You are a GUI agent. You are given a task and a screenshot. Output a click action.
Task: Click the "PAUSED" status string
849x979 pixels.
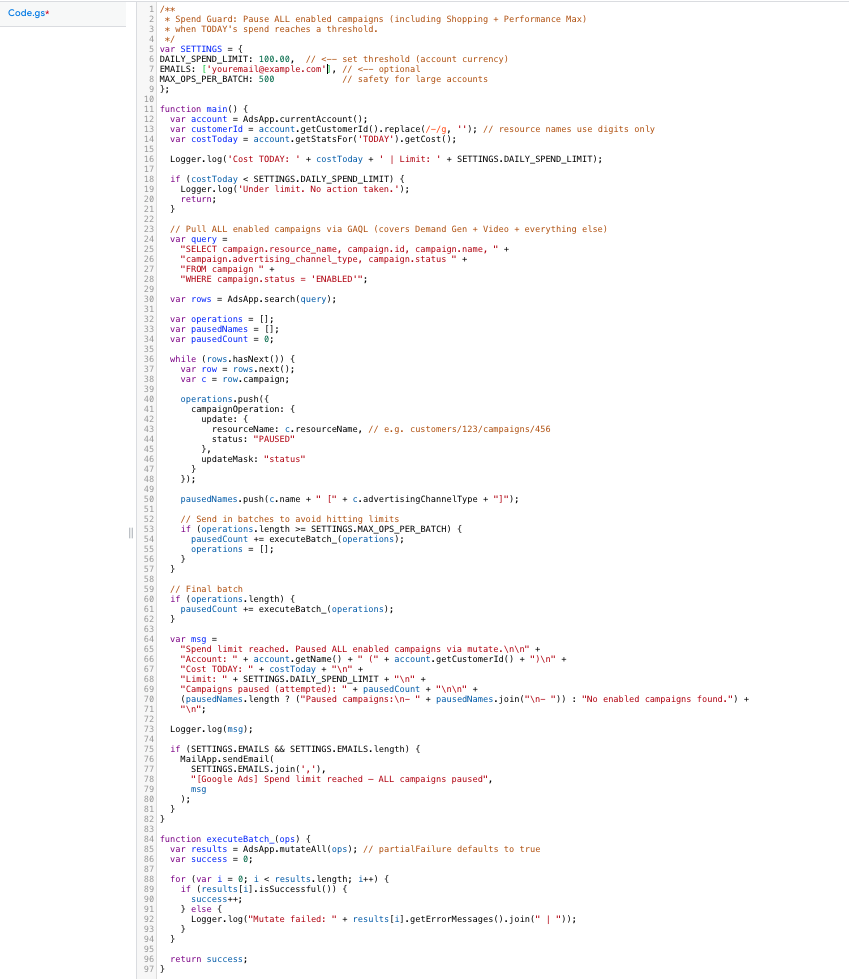[x=273, y=438]
